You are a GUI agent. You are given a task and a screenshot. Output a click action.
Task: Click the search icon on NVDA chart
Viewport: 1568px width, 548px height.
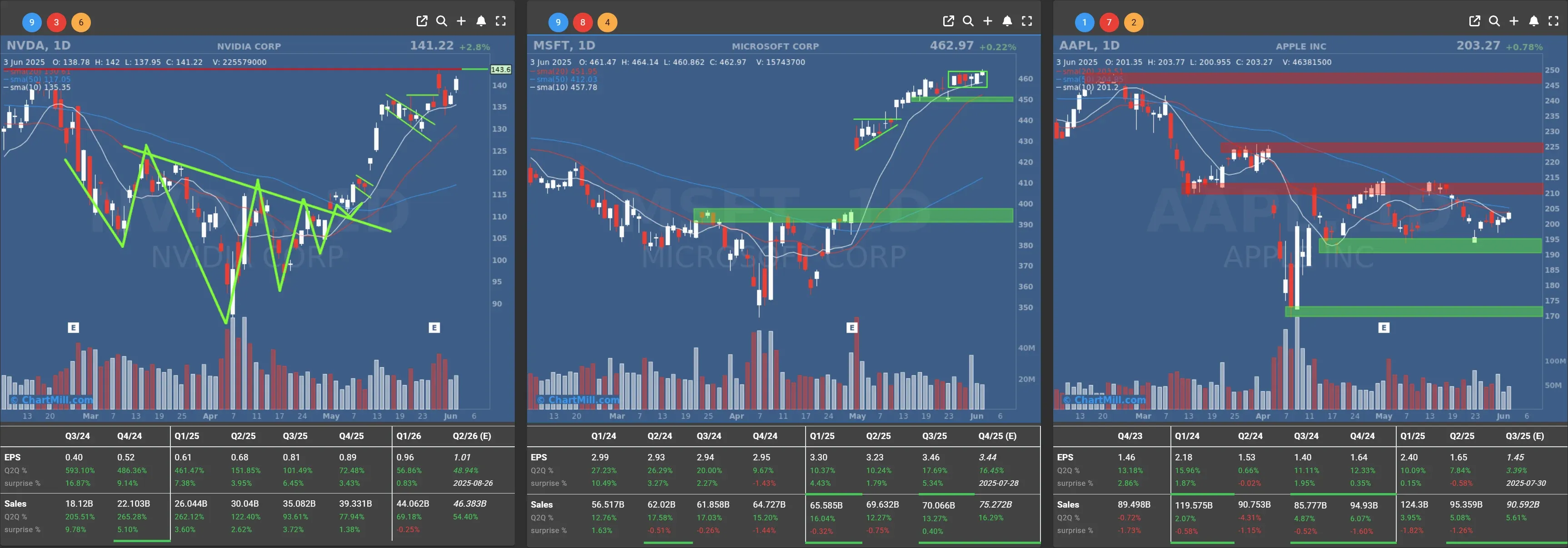(x=442, y=21)
